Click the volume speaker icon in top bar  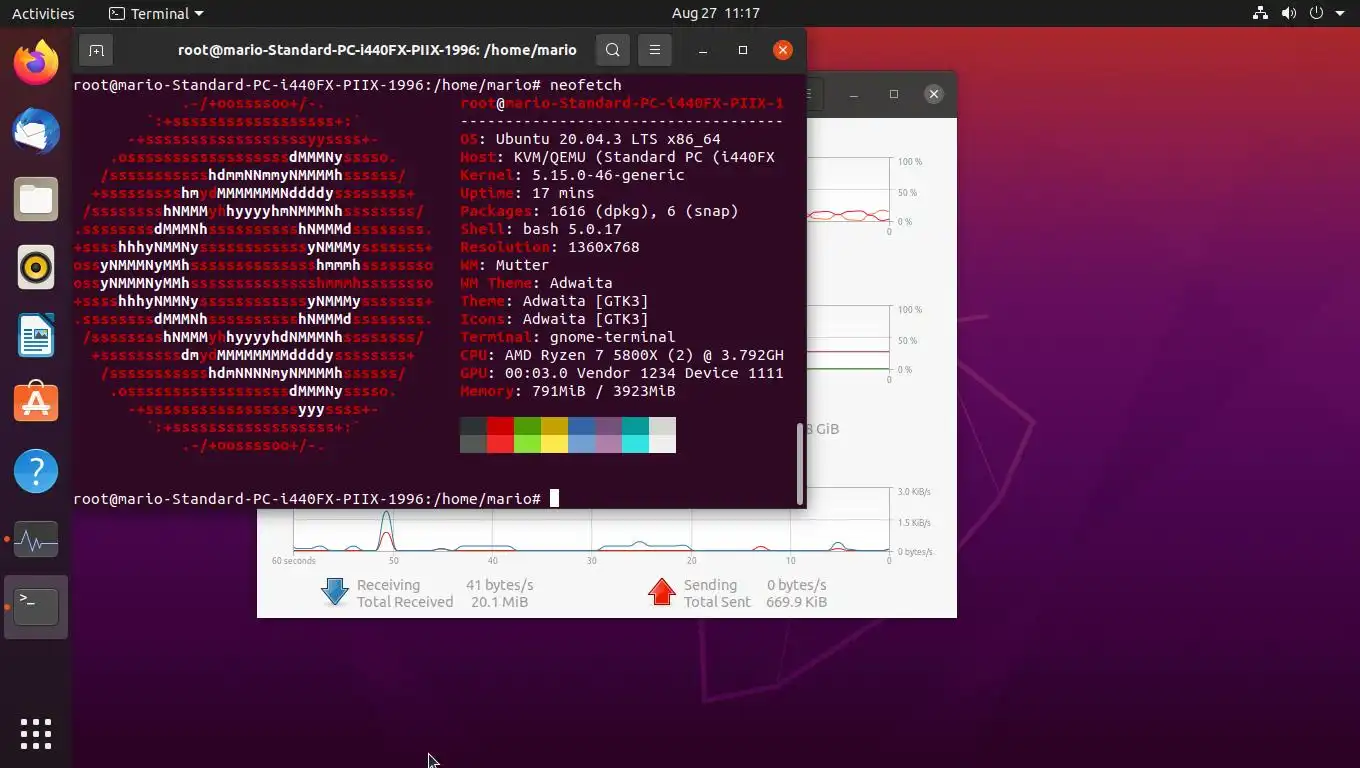pos(1288,14)
